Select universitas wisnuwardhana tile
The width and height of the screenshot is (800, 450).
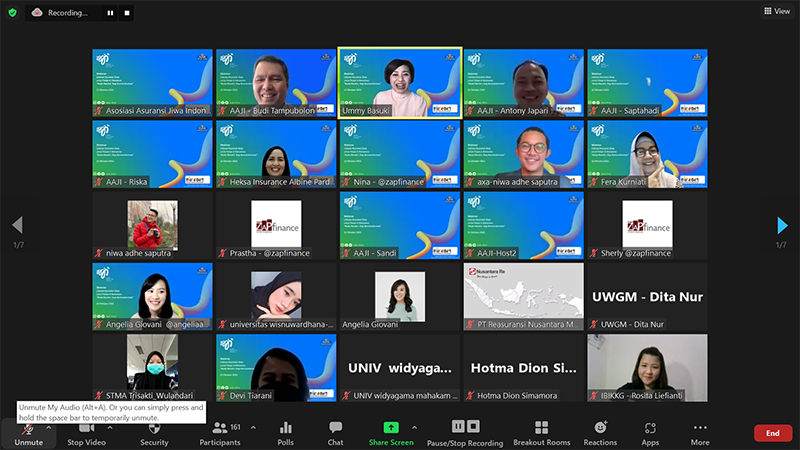coord(276,296)
